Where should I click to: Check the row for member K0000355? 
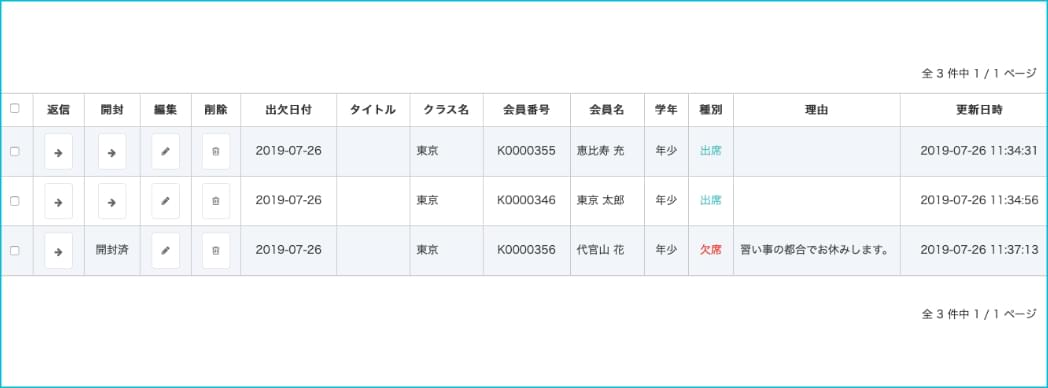click(15, 152)
